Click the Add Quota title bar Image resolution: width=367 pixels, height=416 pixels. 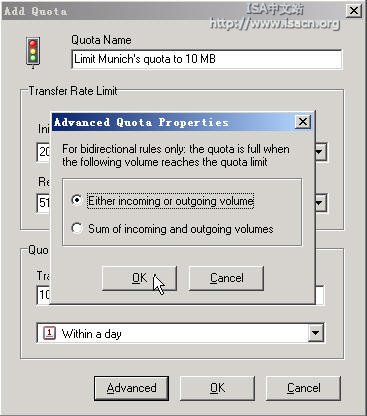point(173,11)
